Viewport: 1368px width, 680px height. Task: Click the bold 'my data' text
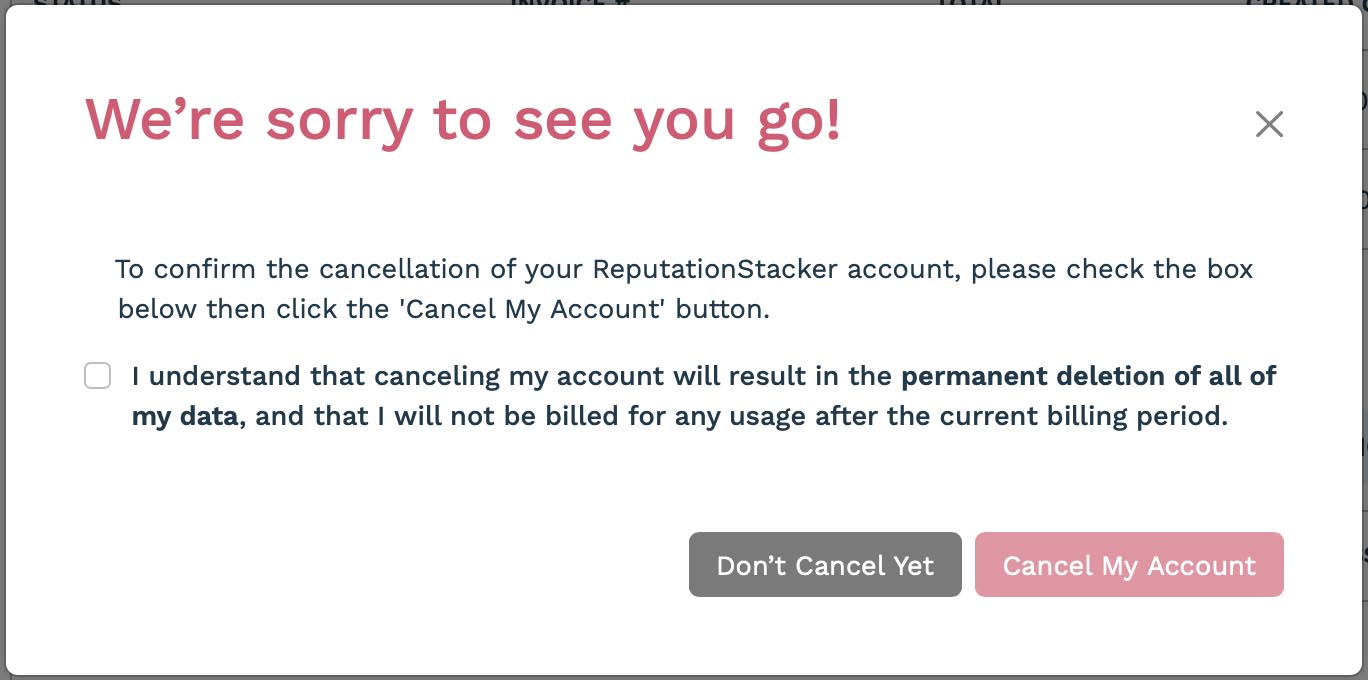tap(186, 417)
